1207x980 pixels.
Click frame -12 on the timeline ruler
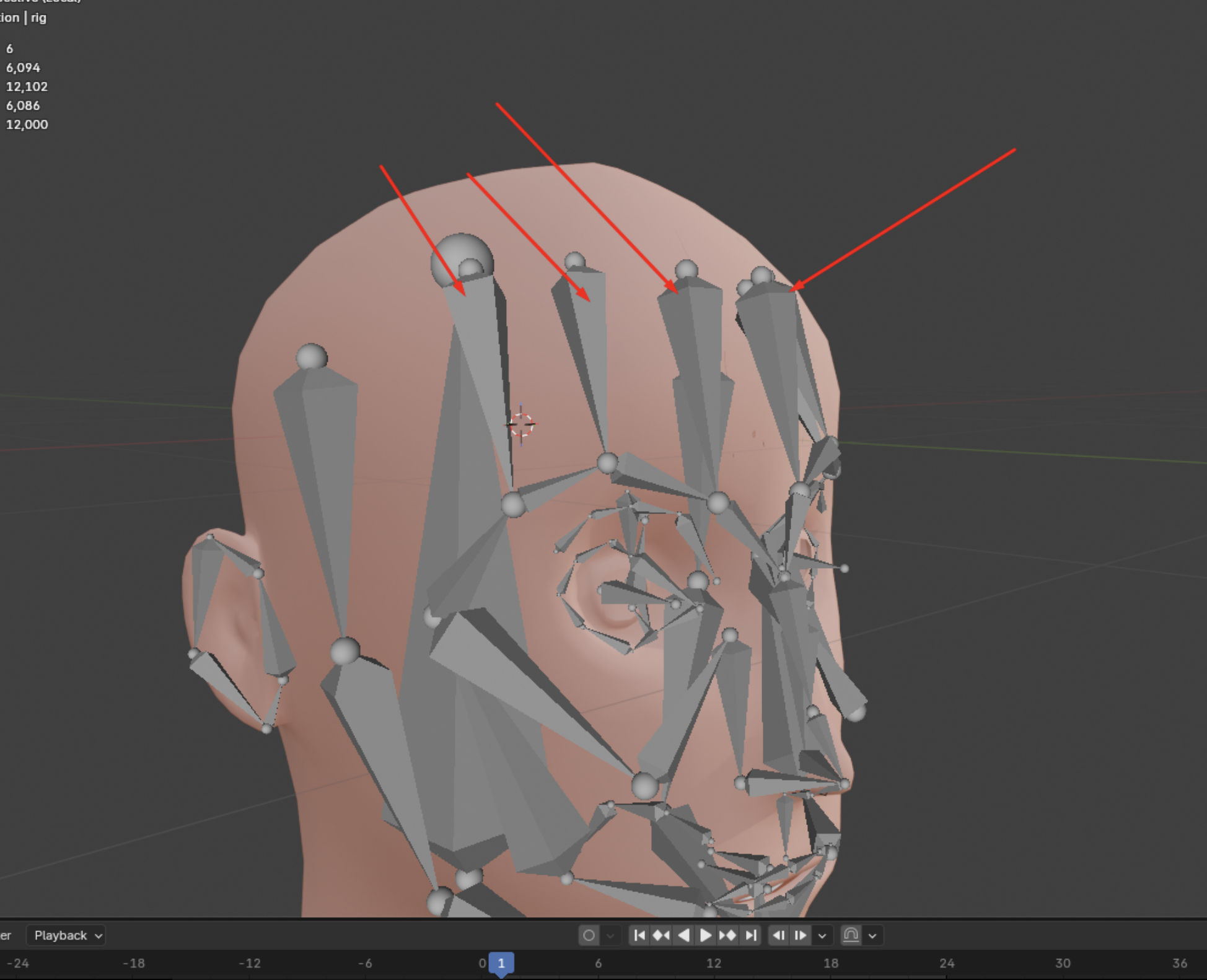point(250,963)
